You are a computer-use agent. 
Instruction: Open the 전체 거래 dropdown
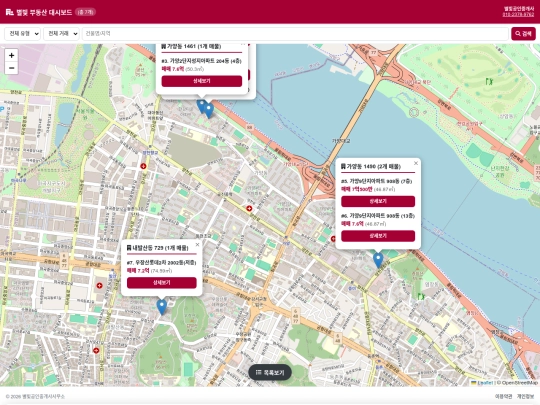61,34
